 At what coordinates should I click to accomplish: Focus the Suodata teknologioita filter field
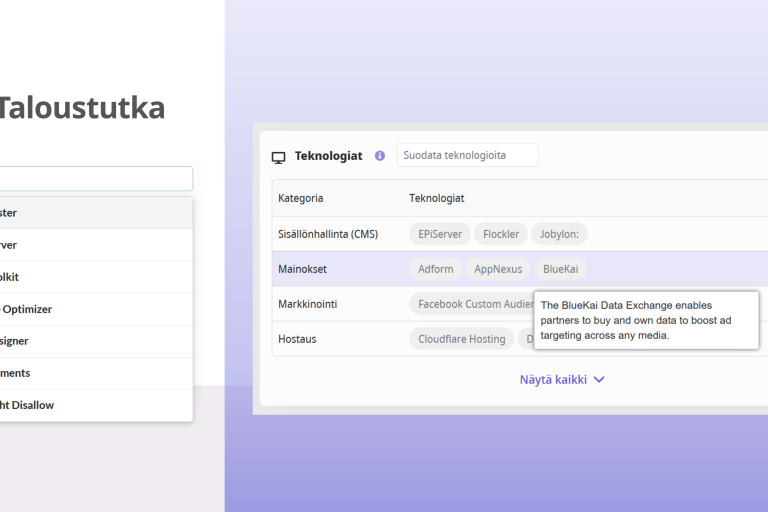[468, 155]
